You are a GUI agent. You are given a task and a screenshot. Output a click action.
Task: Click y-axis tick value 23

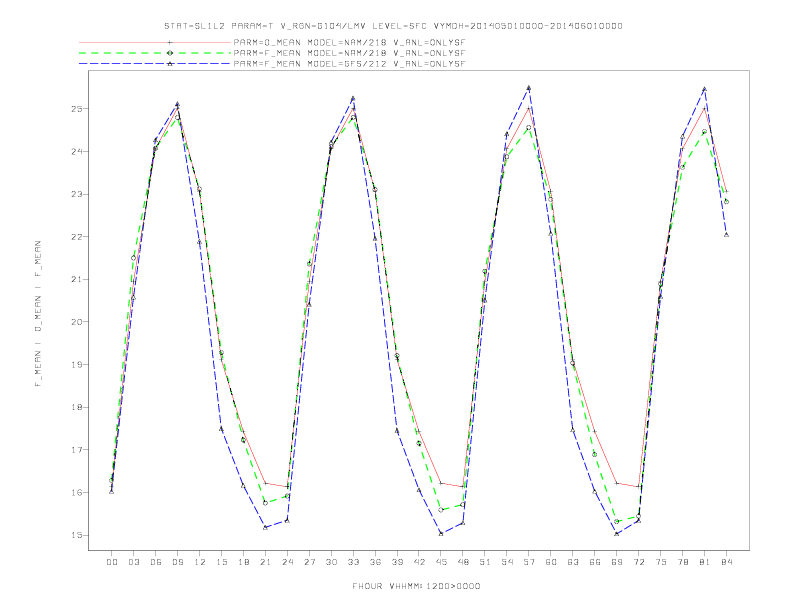pos(77,194)
